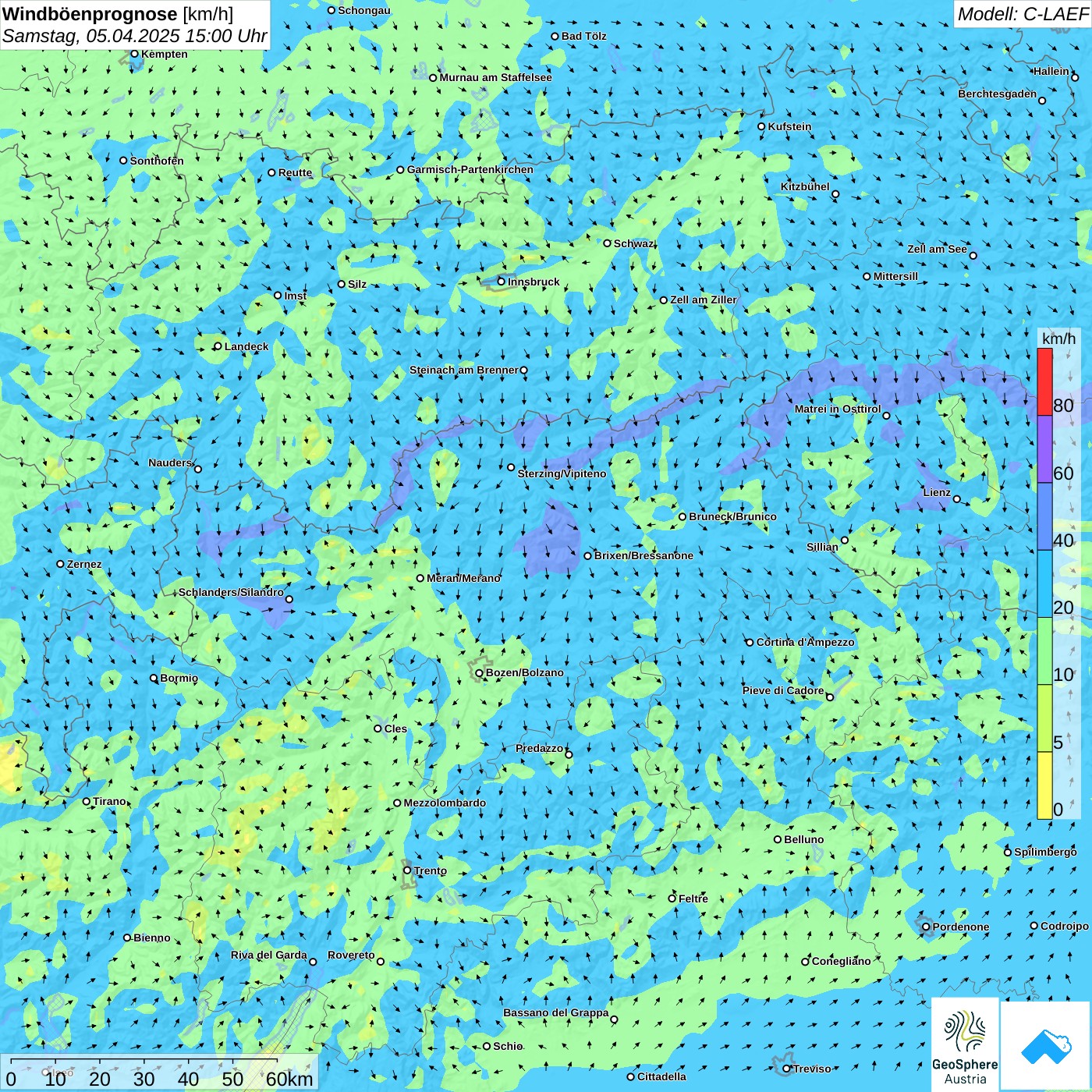Click the Zell am Ziller label
The image size is (1092, 1092).
pyautogui.click(x=704, y=300)
